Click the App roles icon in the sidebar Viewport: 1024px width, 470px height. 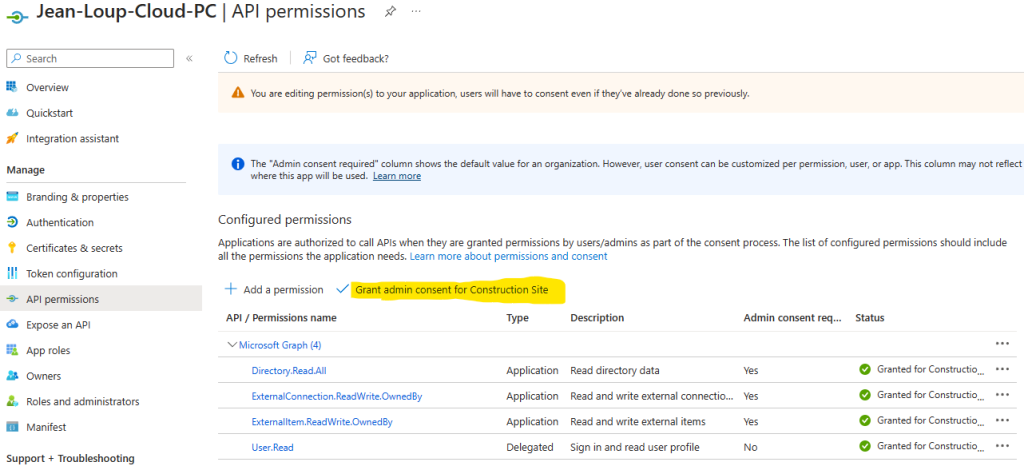pos(12,350)
